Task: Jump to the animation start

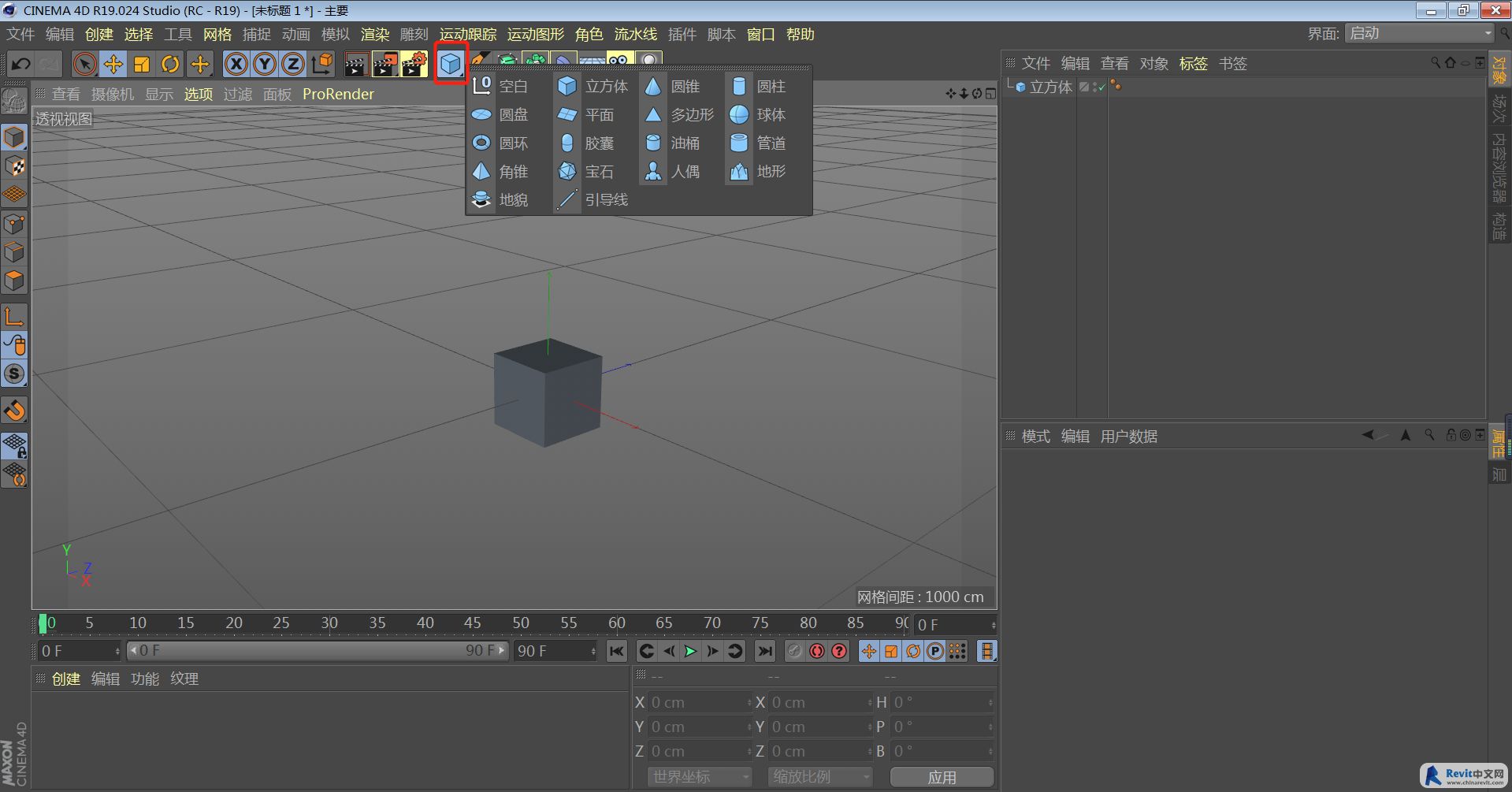Action: (617, 651)
